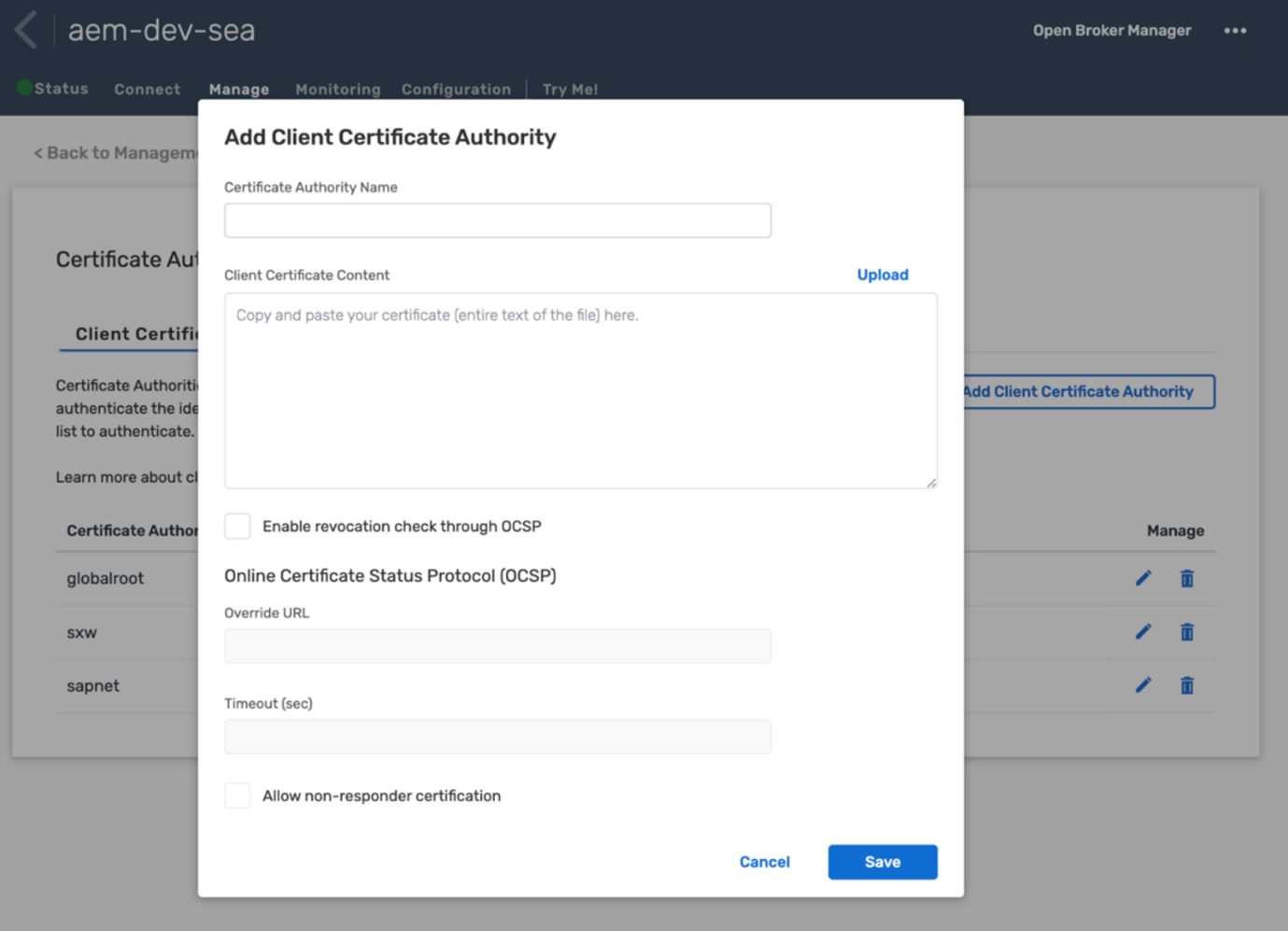Viewport: 1288px width, 931px height.
Task: Open Broker Manager from the header
Action: coord(1111,31)
